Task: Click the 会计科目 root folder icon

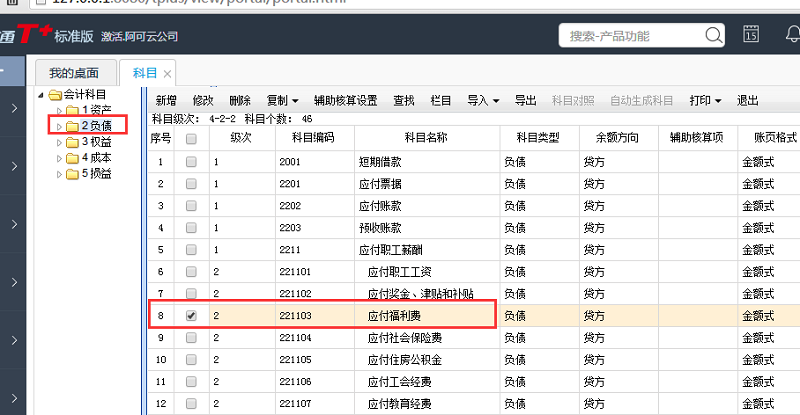Action: tap(55, 95)
